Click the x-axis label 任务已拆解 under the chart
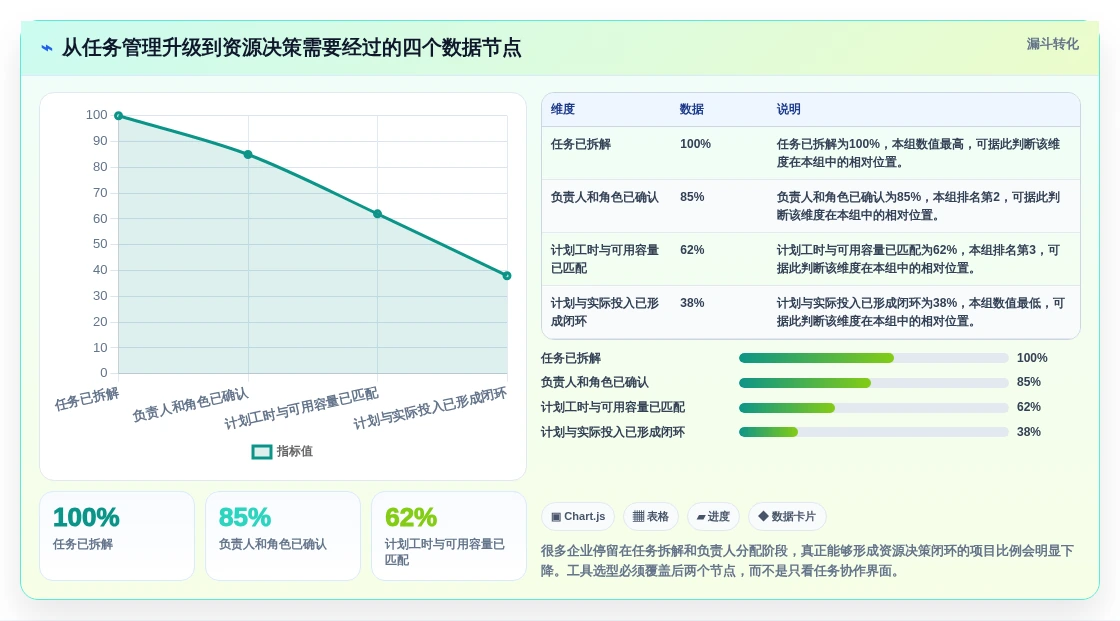This screenshot has width=1120, height=621. coord(87,399)
